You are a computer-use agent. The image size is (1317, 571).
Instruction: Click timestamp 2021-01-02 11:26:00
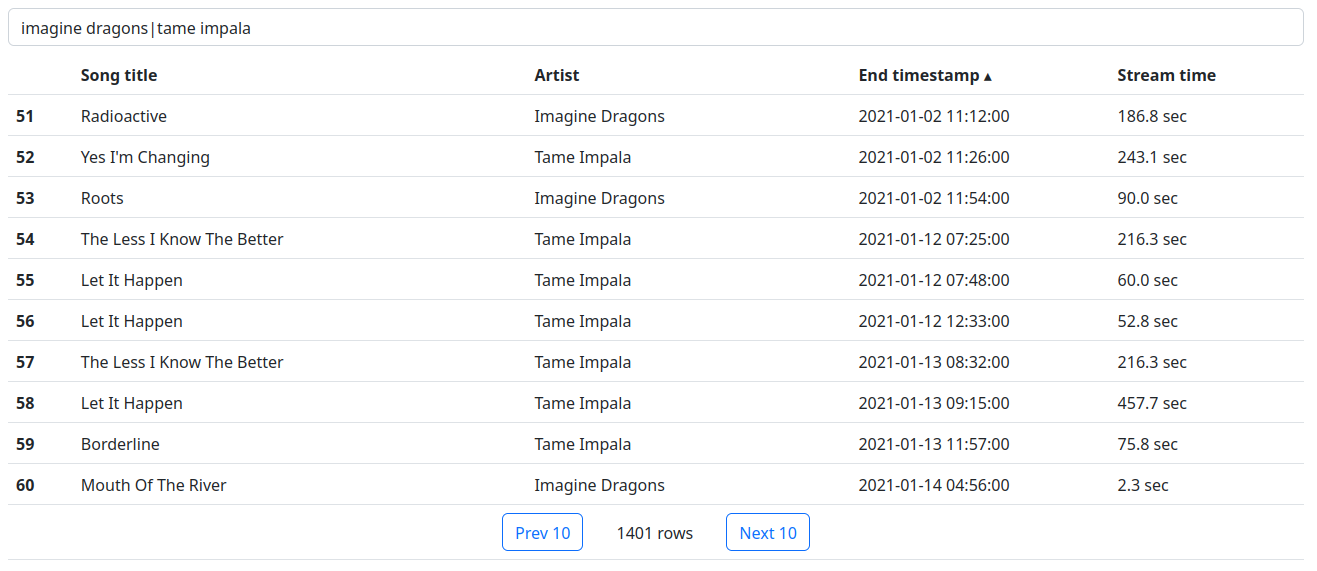point(934,157)
